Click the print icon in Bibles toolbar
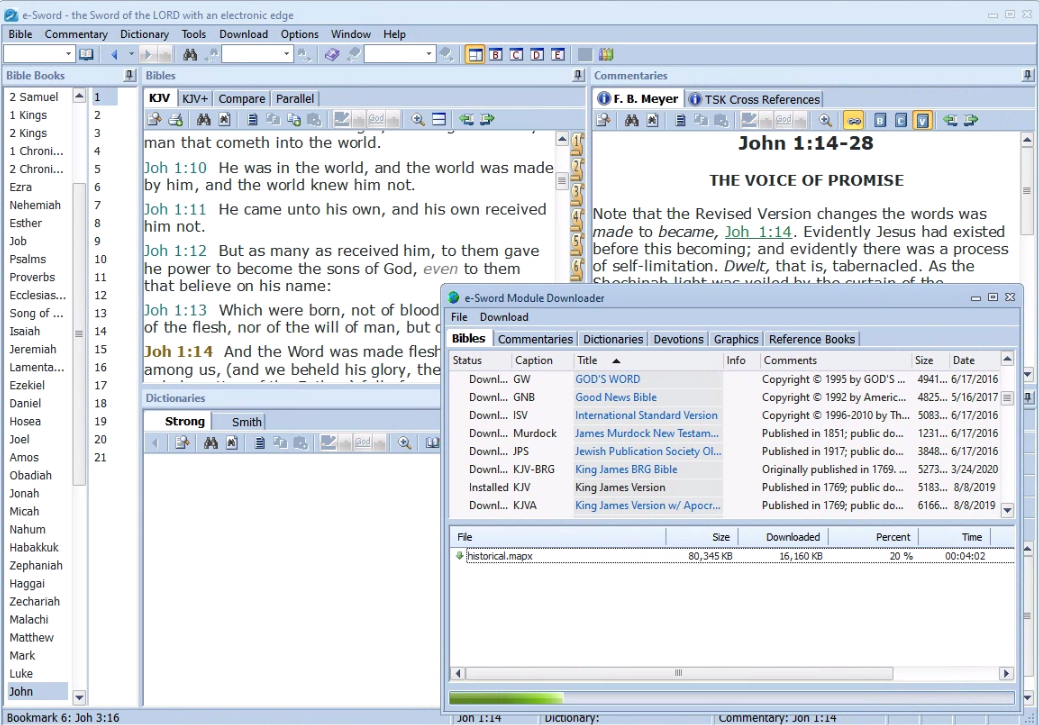This screenshot has width=1039, height=725. pyautogui.click(x=176, y=120)
